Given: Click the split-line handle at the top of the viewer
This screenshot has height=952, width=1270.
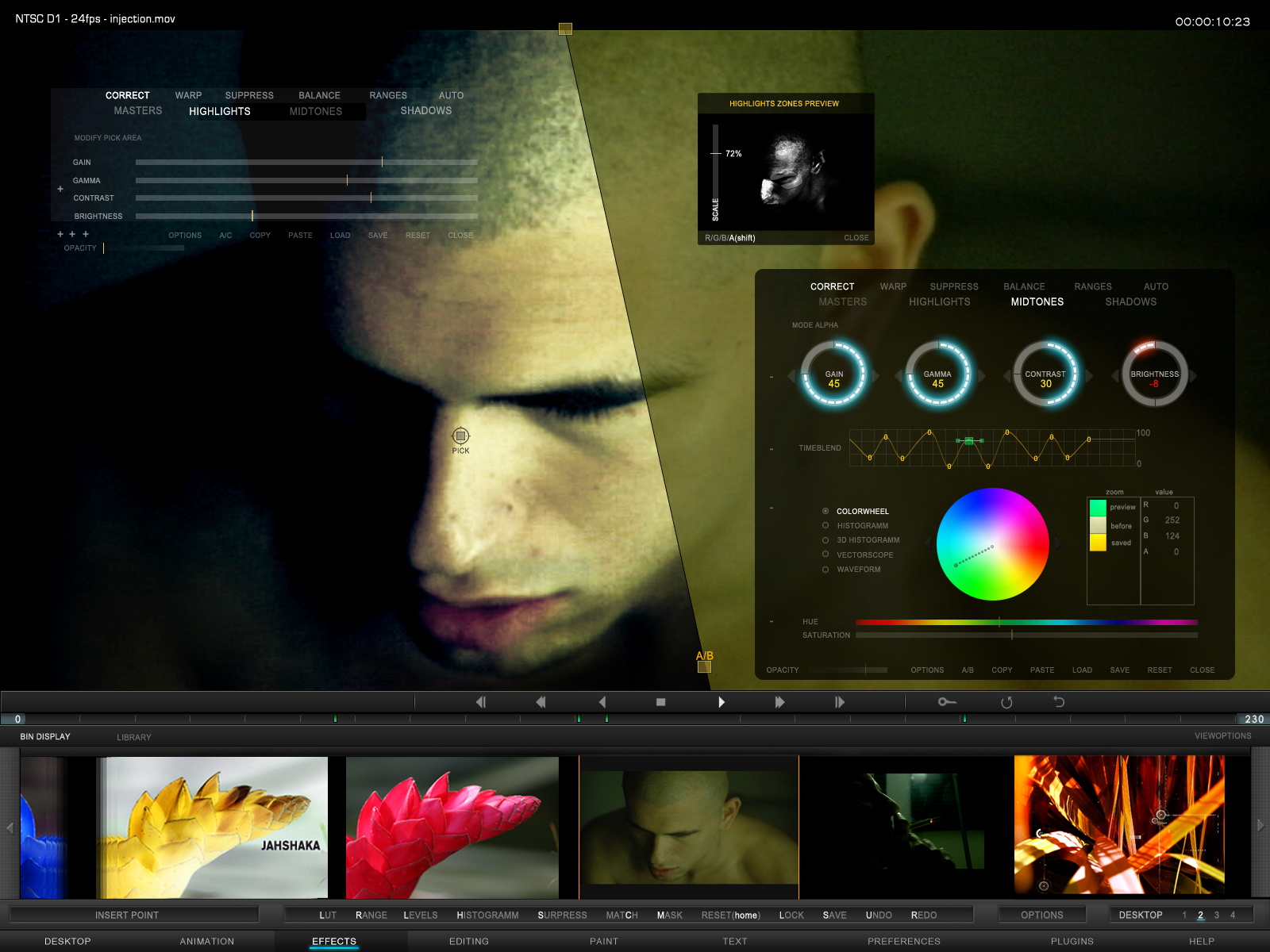Looking at the screenshot, I should click(565, 29).
